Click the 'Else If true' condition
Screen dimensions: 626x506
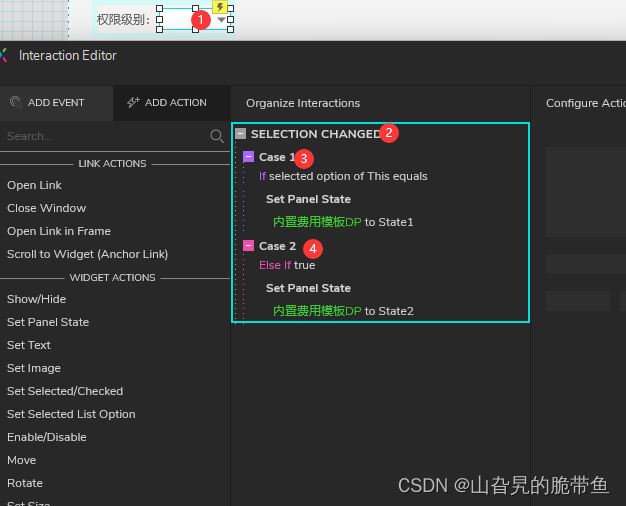point(287,265)
